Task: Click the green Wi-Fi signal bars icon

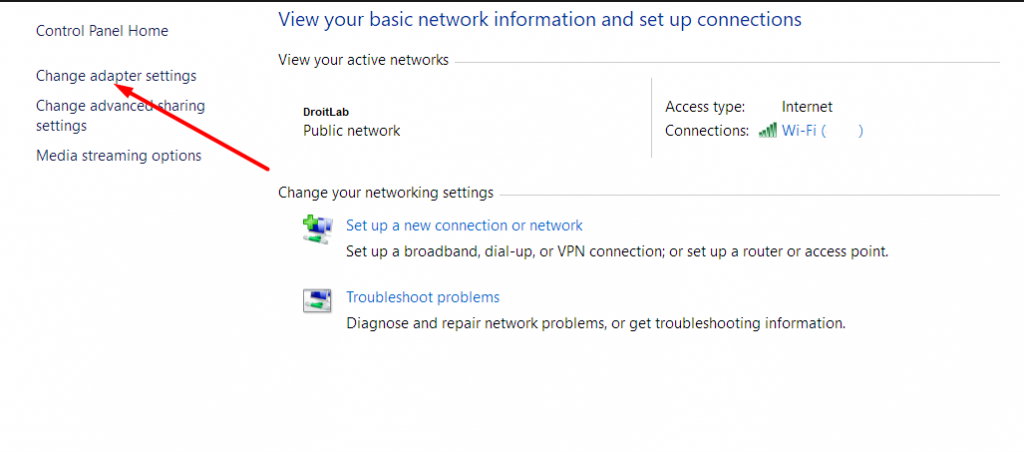Action: [767, 131]
